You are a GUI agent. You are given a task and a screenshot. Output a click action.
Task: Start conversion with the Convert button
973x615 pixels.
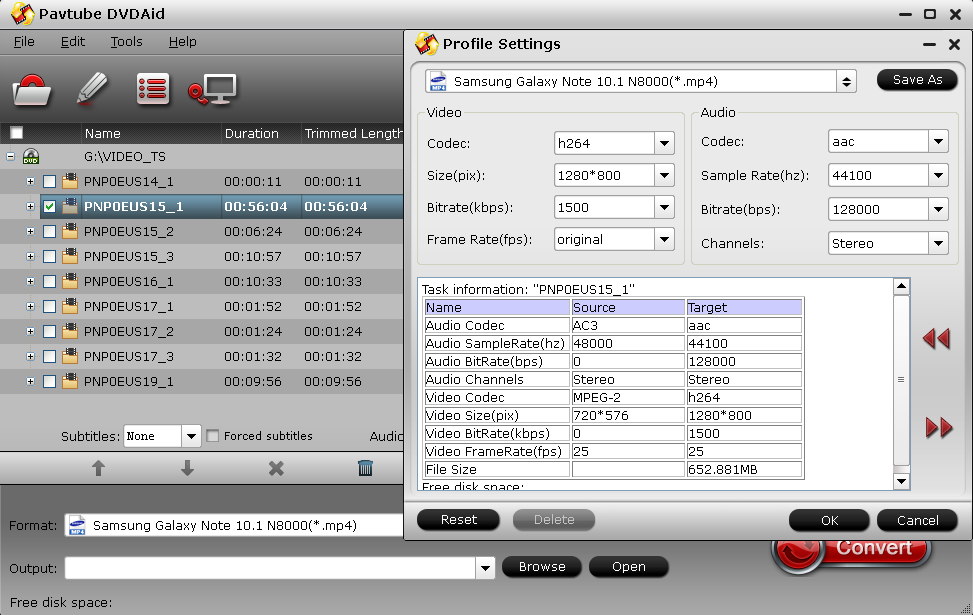[852, 552]
